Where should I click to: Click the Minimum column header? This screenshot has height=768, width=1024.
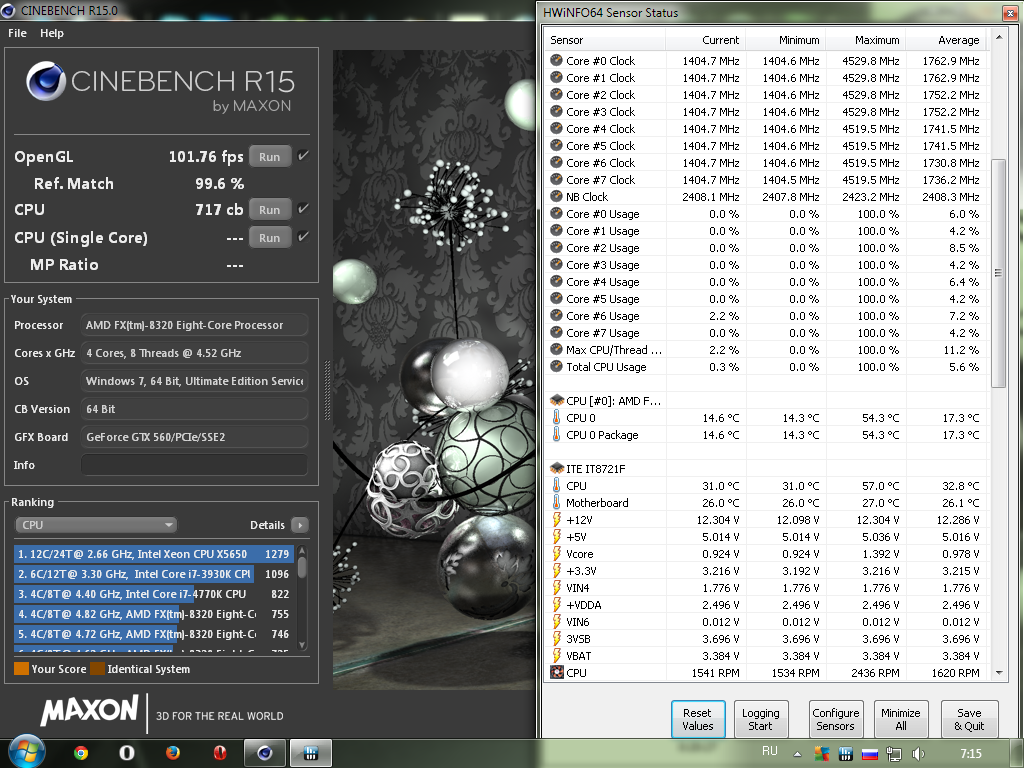[786, 40]
